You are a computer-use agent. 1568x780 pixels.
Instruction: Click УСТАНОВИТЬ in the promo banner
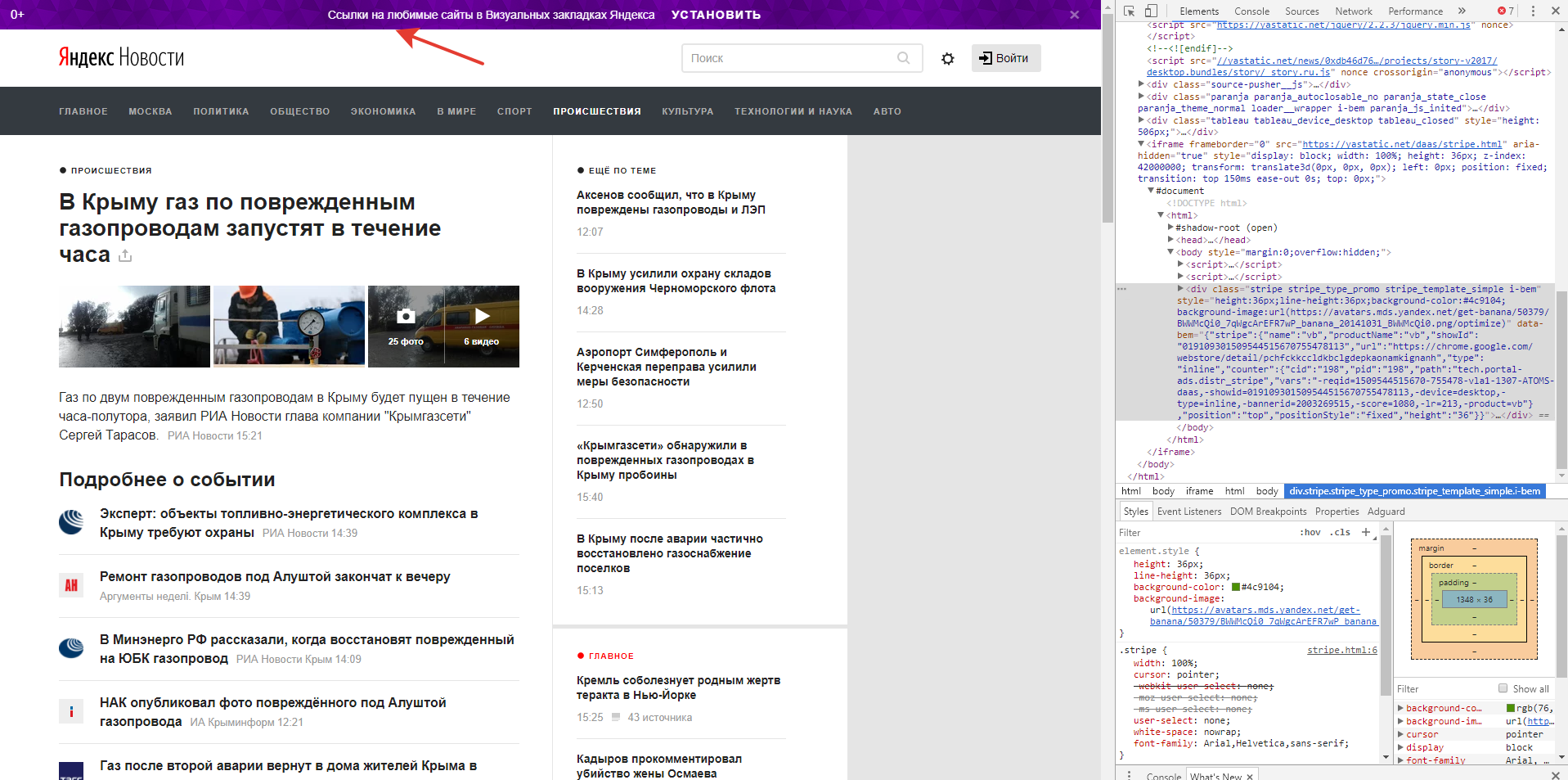coord(716,15)
